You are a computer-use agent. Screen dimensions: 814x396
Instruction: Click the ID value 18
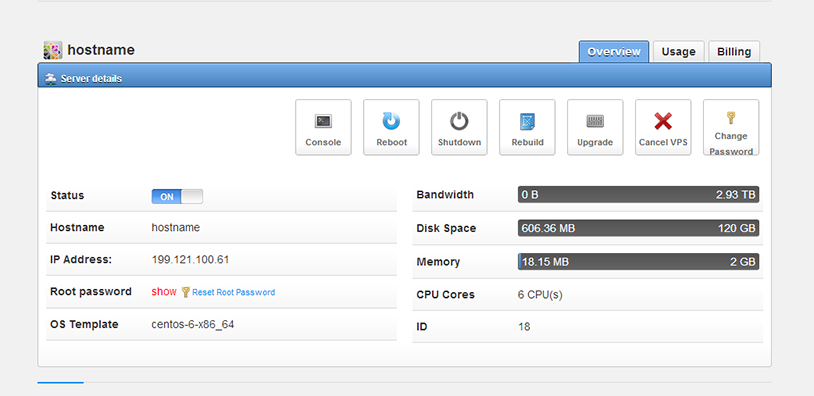point(524,327)
